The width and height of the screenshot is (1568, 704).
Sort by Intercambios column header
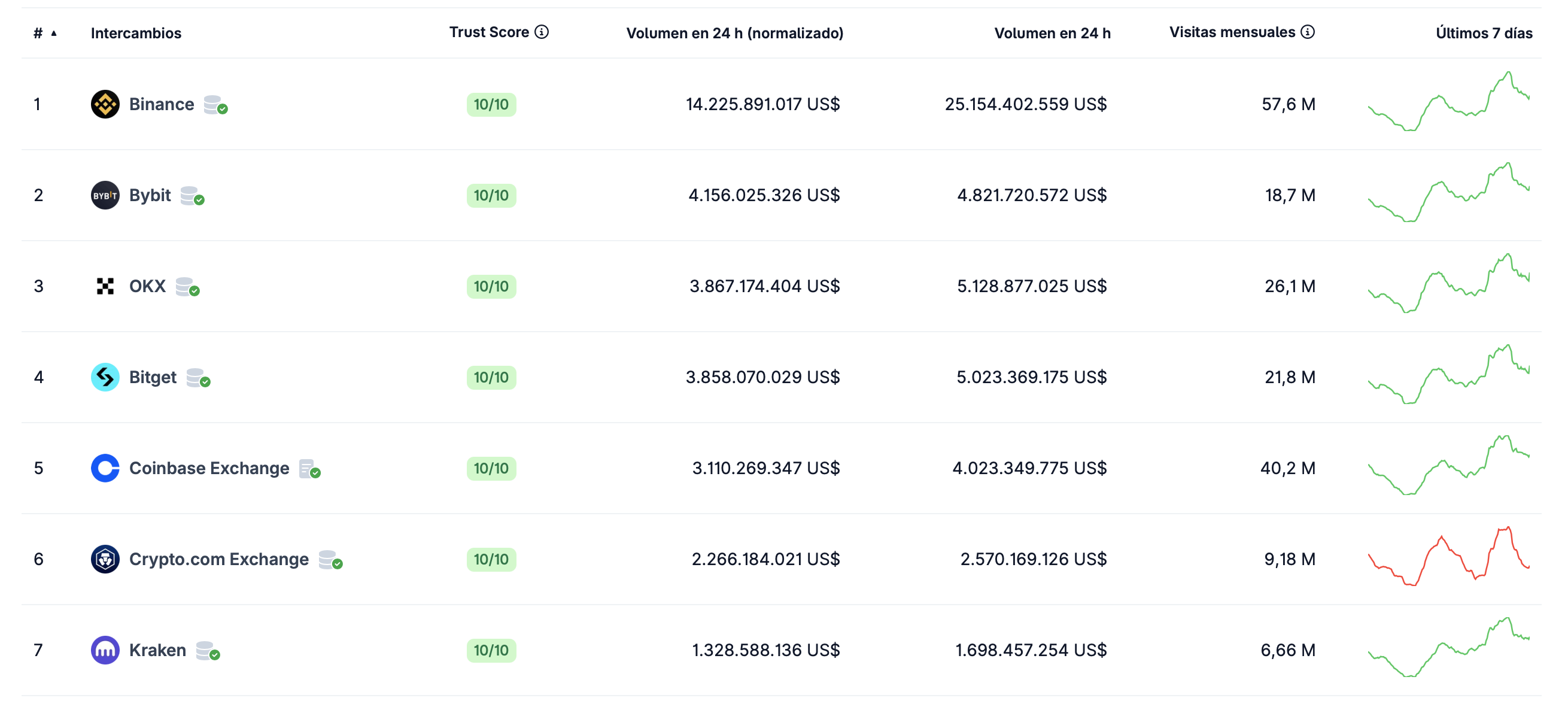coord(136,33)
